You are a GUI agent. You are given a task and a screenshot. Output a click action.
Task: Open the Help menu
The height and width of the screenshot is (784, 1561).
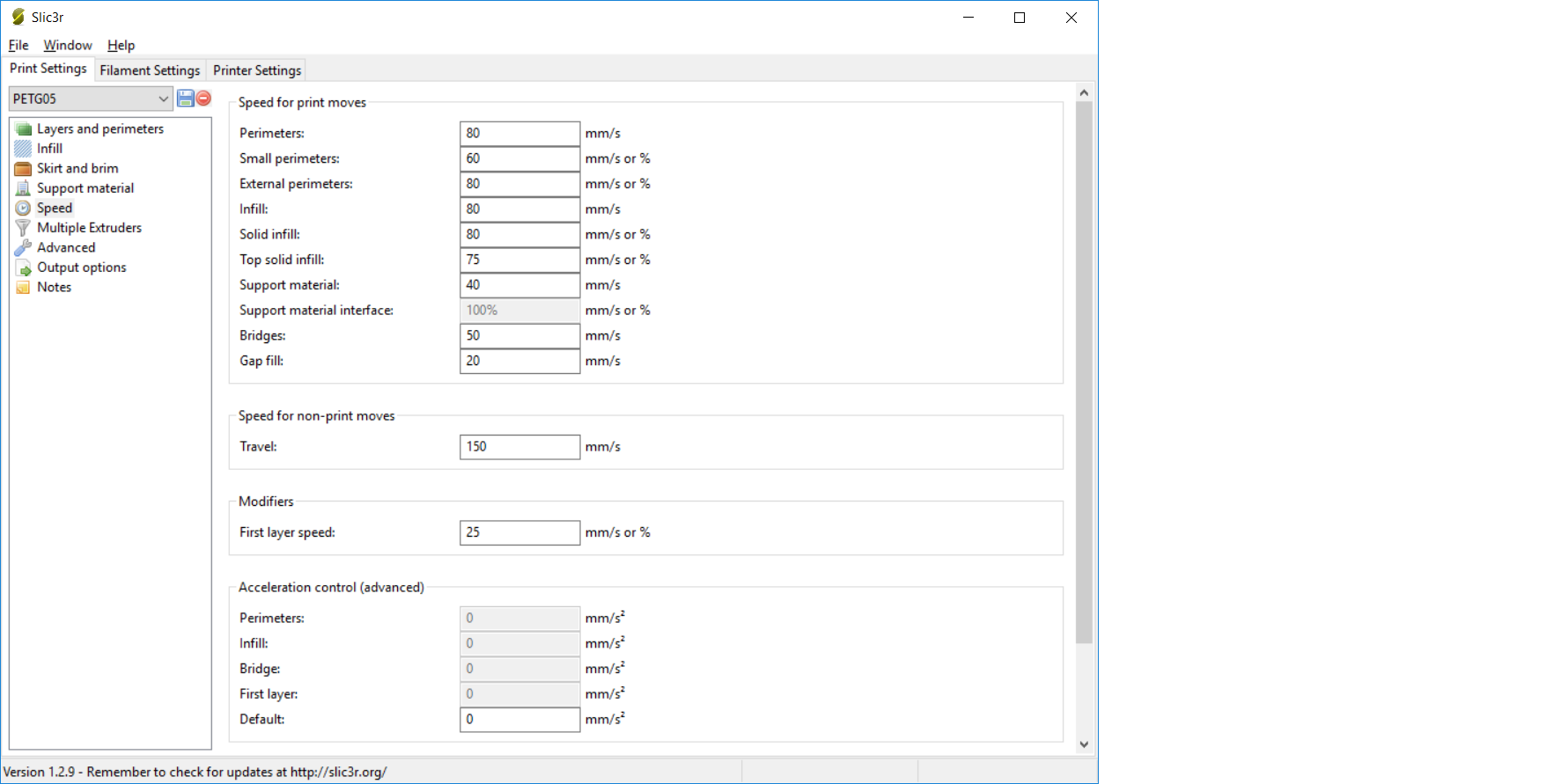pos(121,45)
